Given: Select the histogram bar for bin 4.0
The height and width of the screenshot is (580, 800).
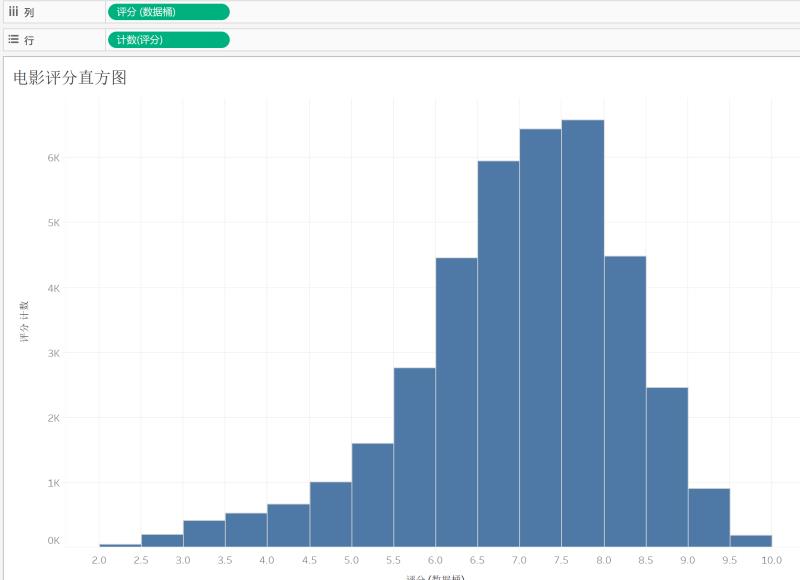Looking at the screenshot, I should (288, 525).
